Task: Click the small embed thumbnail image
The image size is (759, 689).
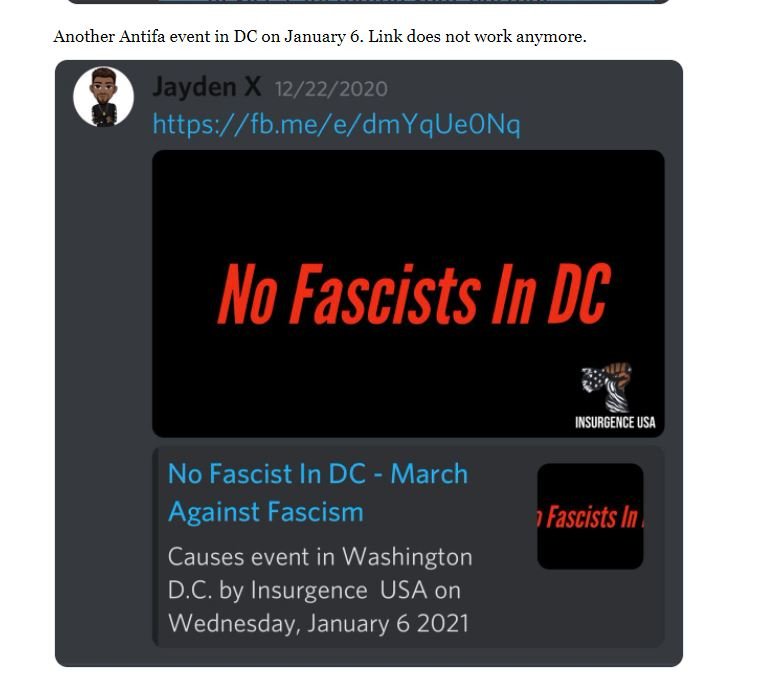Action: point(590,516)
